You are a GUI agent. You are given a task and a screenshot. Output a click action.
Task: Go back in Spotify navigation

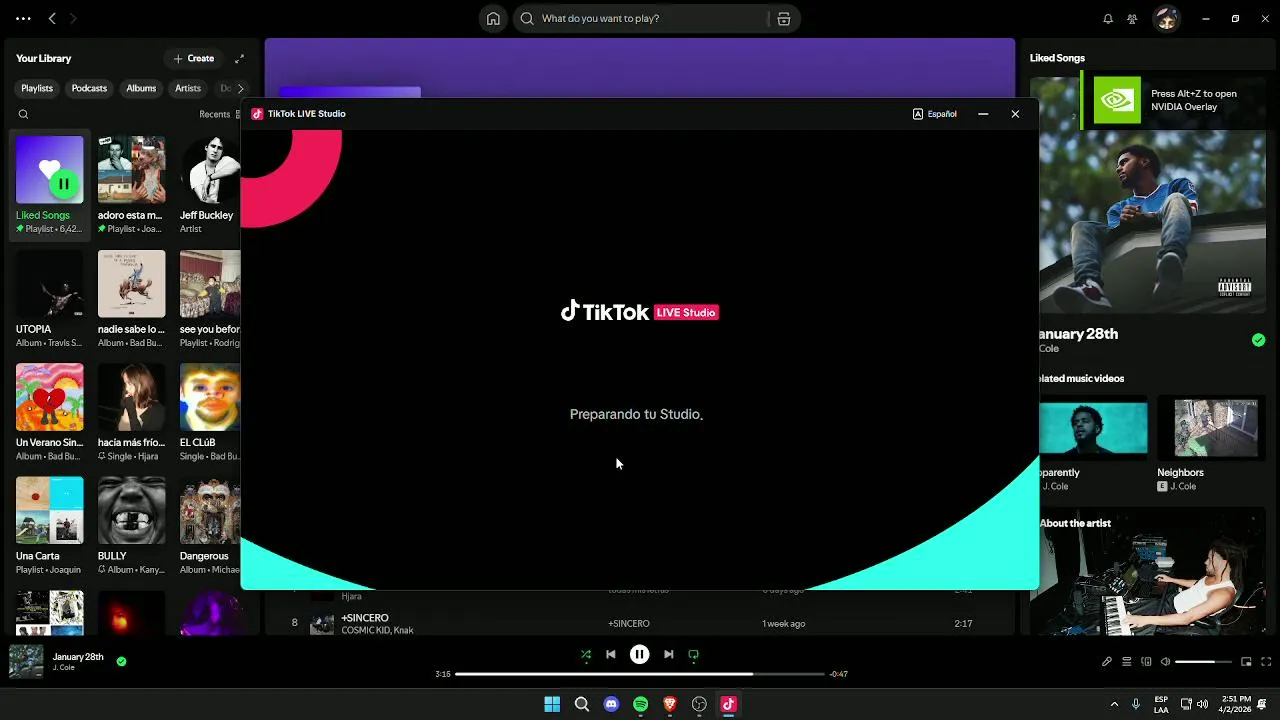pos(52,18)
